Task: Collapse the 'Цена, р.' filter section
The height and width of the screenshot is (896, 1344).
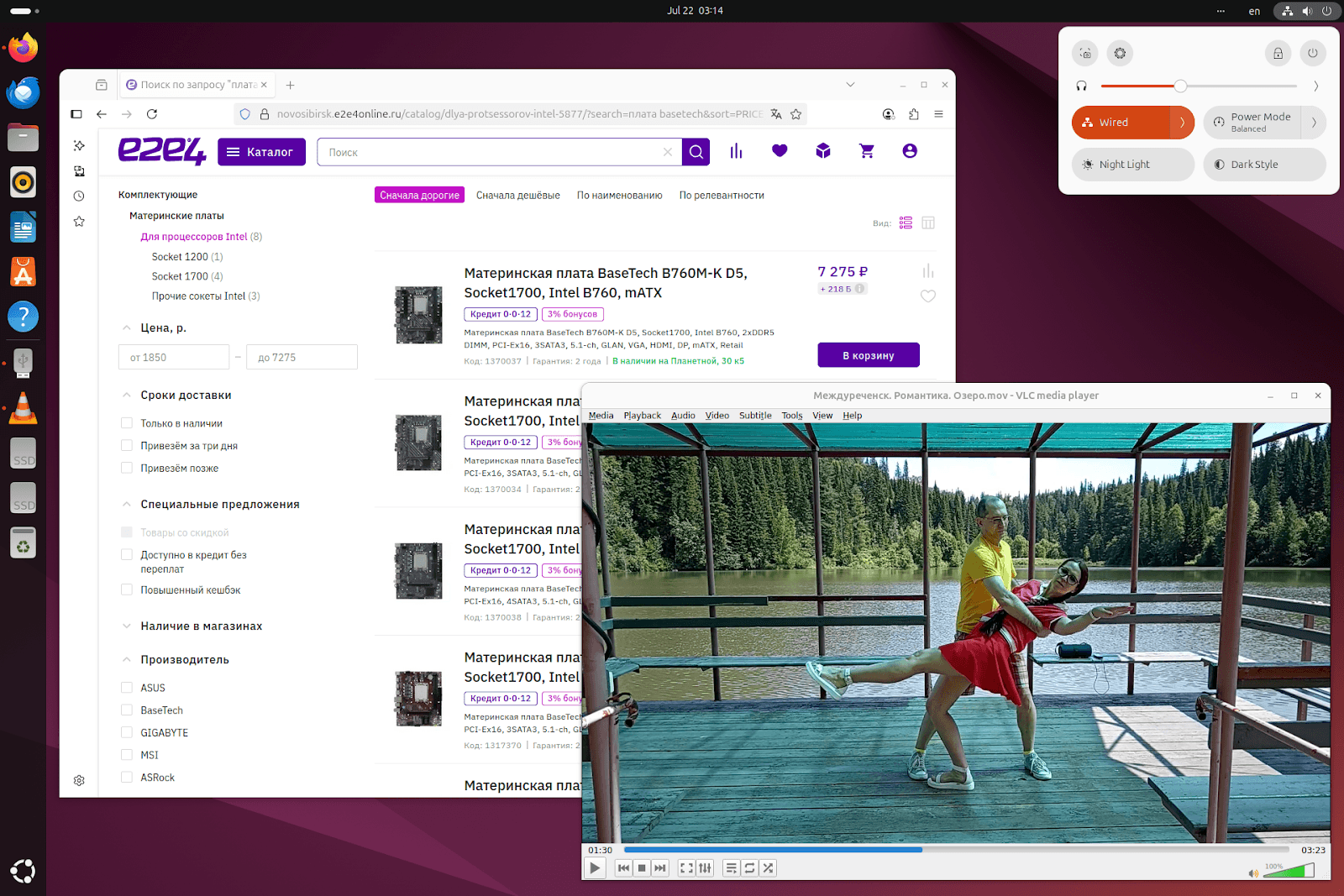Action: coord(127,328)
